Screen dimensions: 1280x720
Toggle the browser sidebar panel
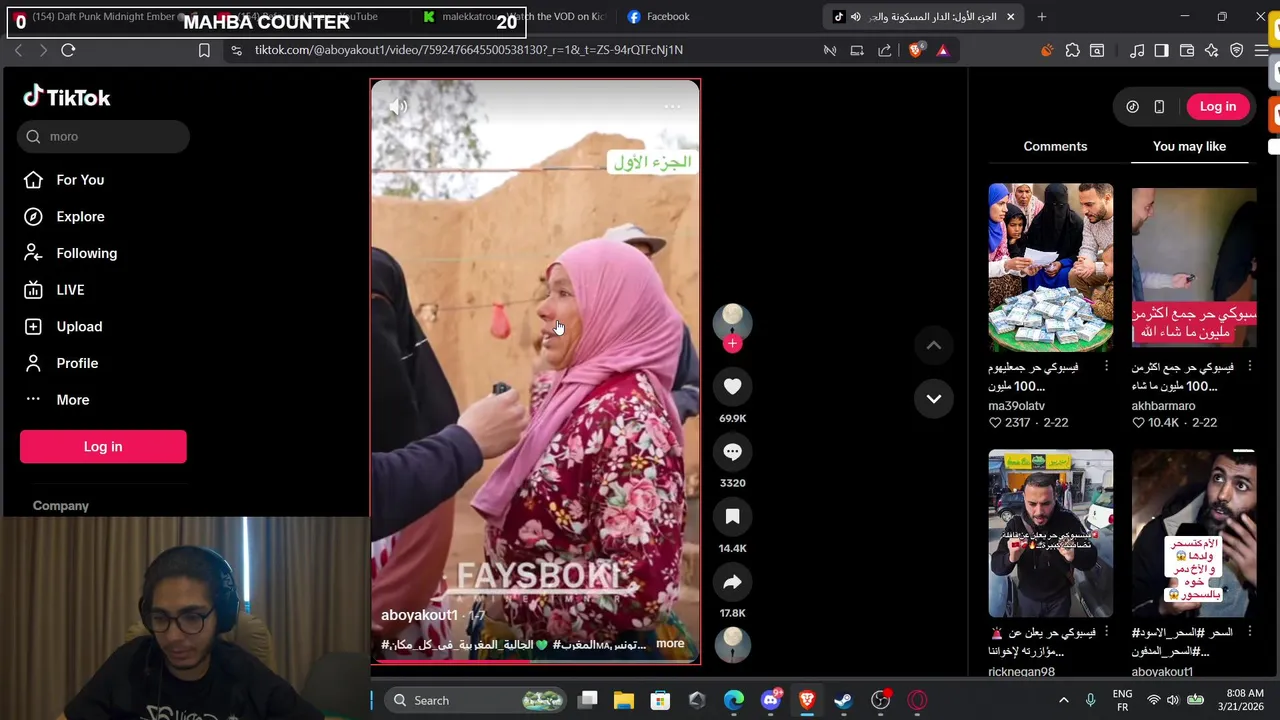pos(1161,50)
